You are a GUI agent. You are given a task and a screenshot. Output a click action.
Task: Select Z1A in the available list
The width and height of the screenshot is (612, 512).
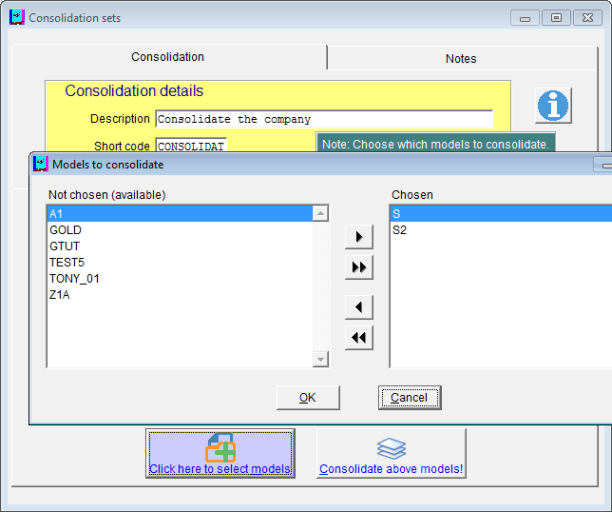pos(180,295)
